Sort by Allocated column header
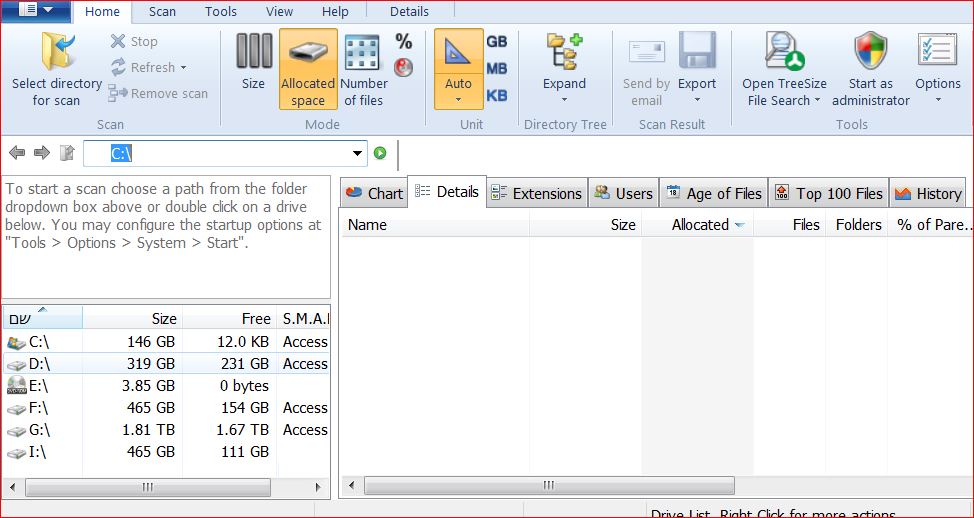This screenshot has width=974, height=518. tap(698, 225)
